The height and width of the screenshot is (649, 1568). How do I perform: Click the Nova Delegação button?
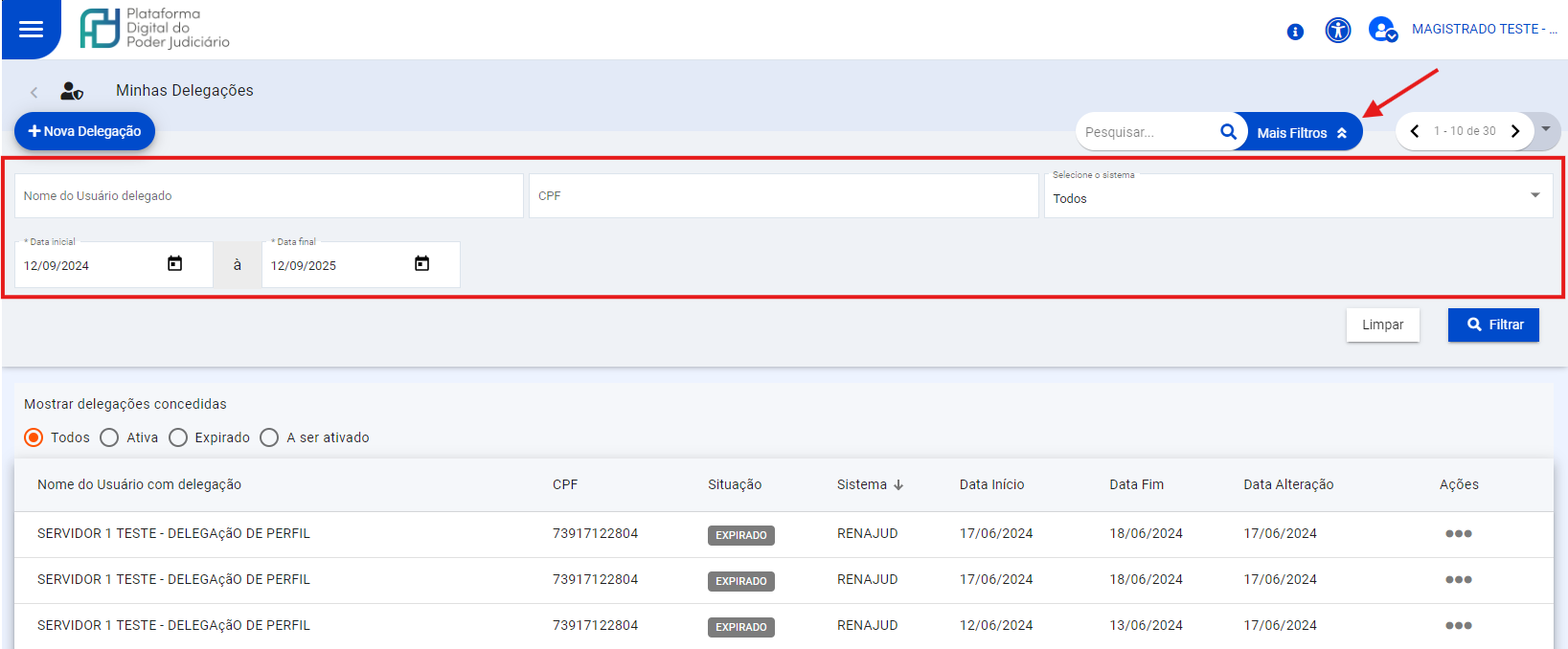(x=84, y=131)
